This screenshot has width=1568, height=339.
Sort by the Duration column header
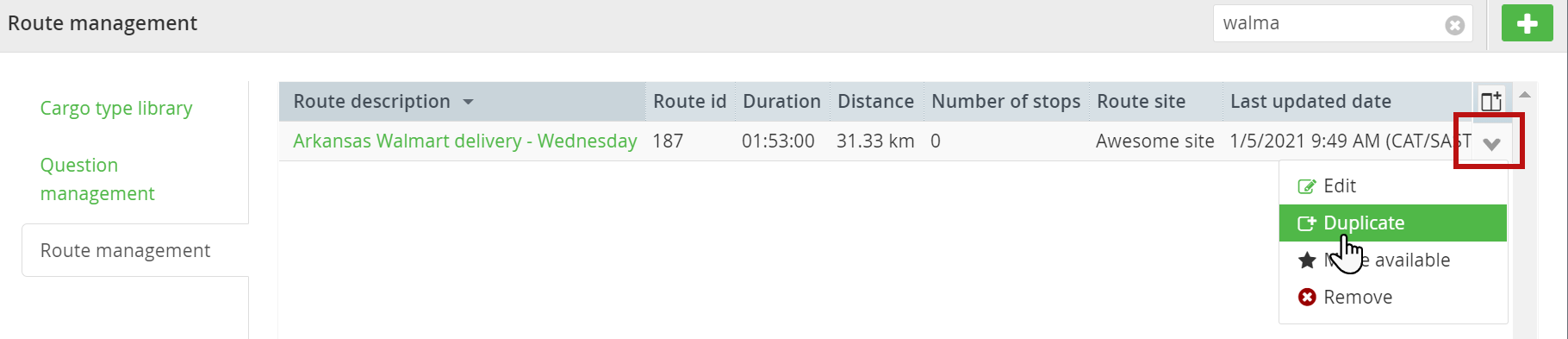click(x=781, y=102)
